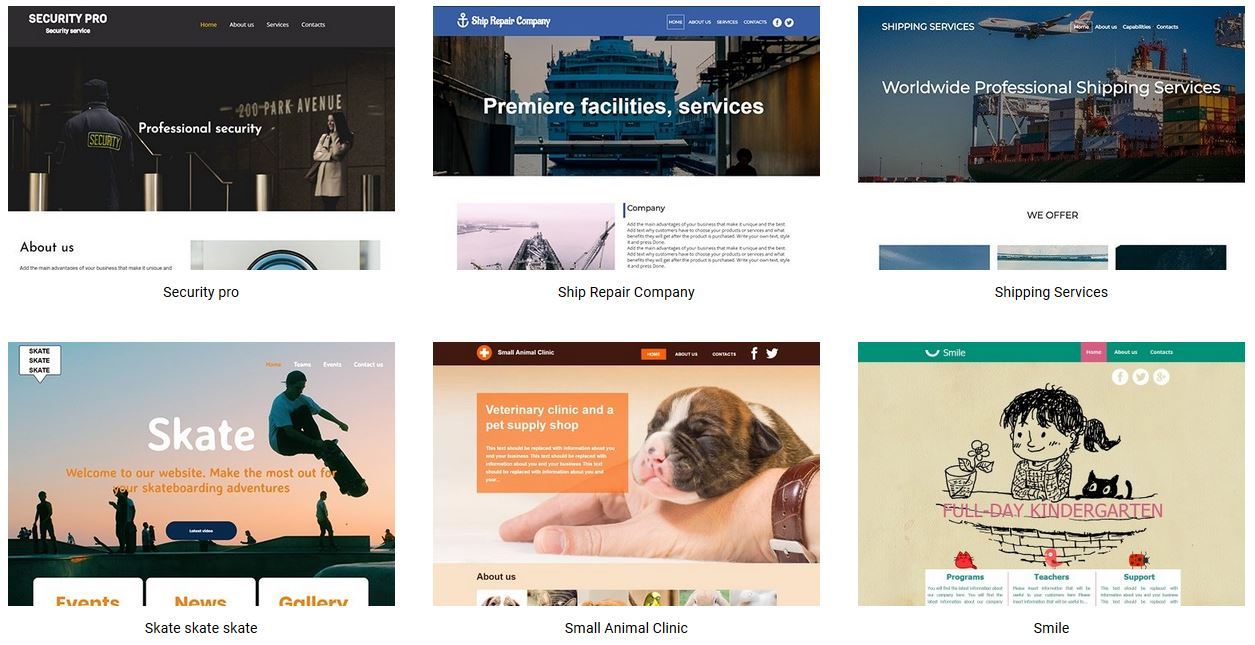Open the Security pro template title

click(x=201, y=292)
